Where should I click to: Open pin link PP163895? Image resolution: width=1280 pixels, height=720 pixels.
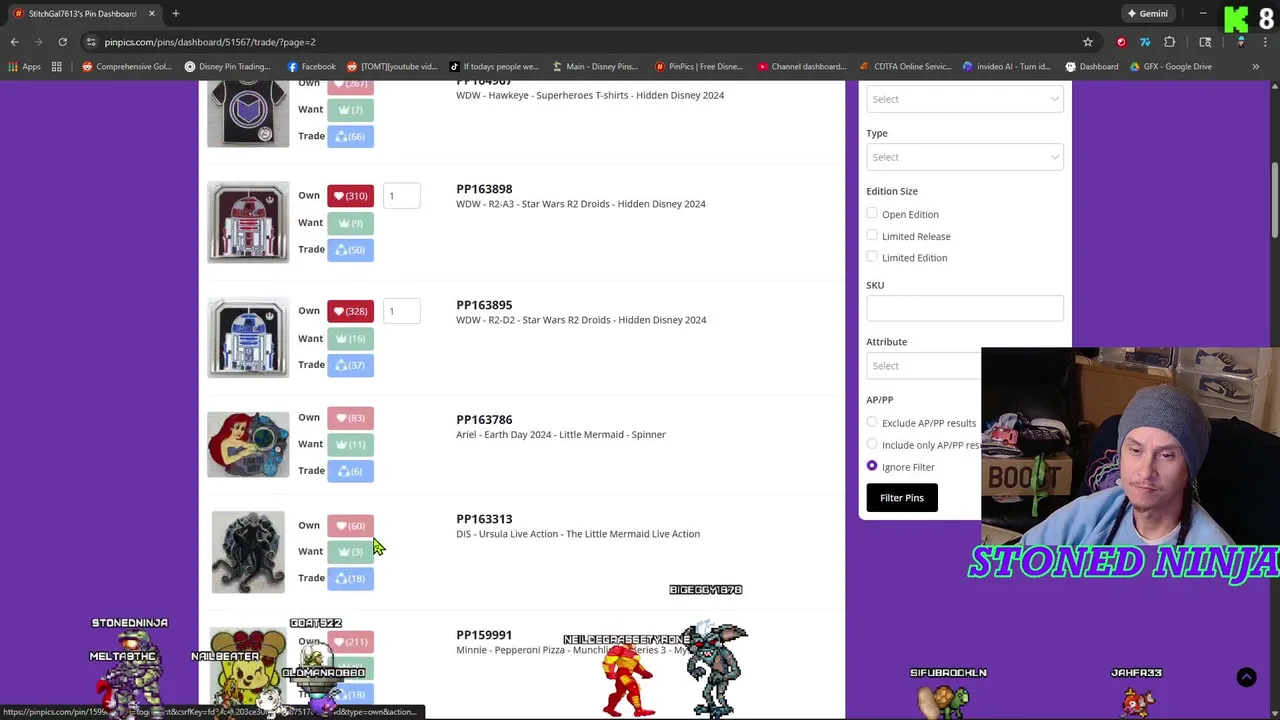click(484, 305)
